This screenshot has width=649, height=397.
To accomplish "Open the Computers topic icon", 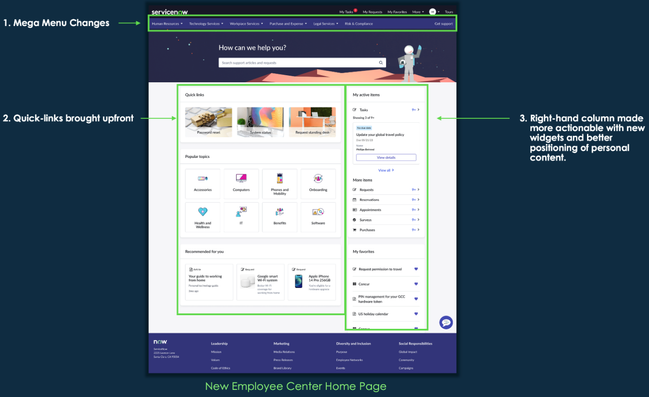I will pyautogui.click(x=241, y=178).
